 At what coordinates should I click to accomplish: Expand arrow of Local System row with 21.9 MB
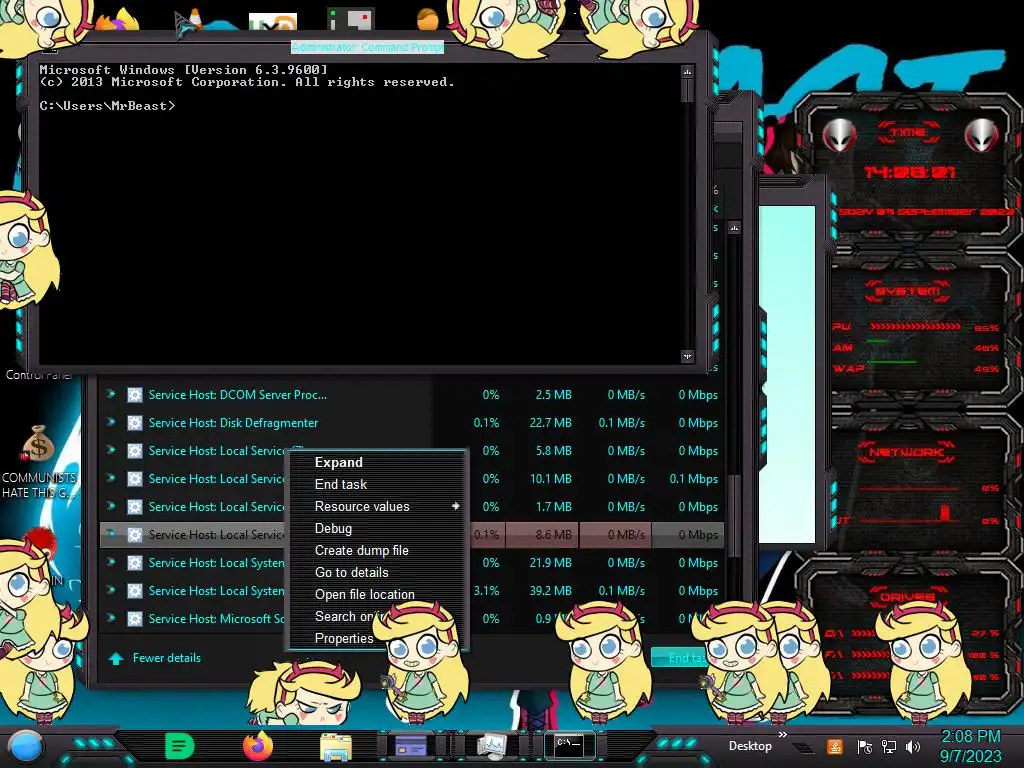(110, 562)
